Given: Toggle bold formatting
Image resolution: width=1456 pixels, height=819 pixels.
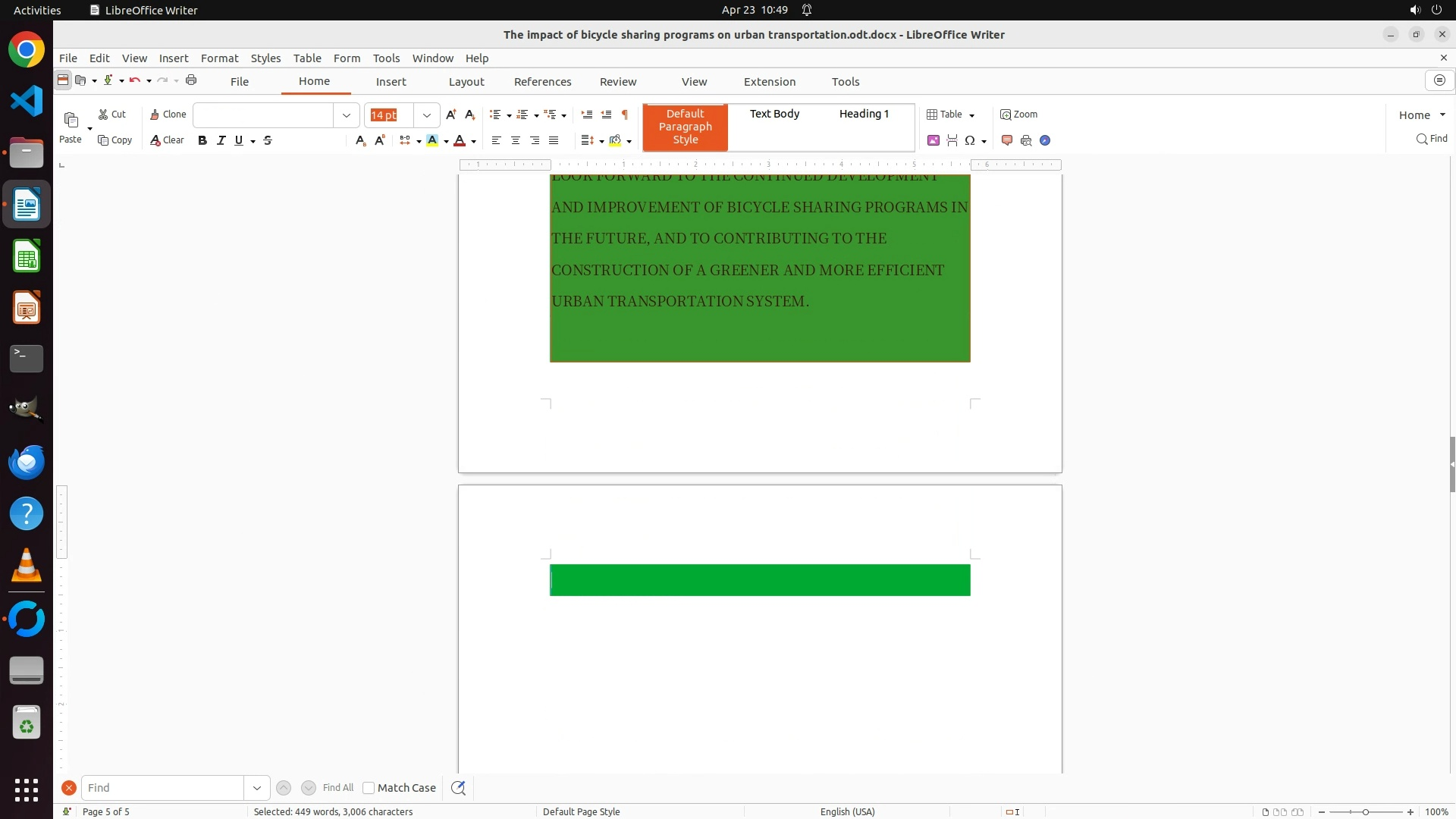Looking at the screenshot, I should click(202, 140).
